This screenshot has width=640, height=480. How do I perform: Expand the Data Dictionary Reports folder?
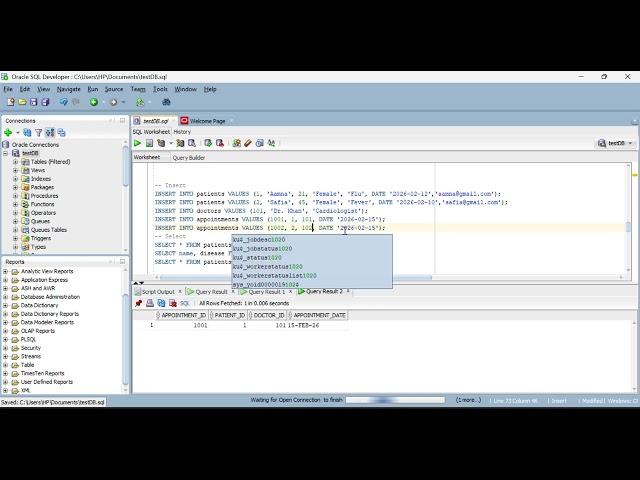(x=6, y=314)
